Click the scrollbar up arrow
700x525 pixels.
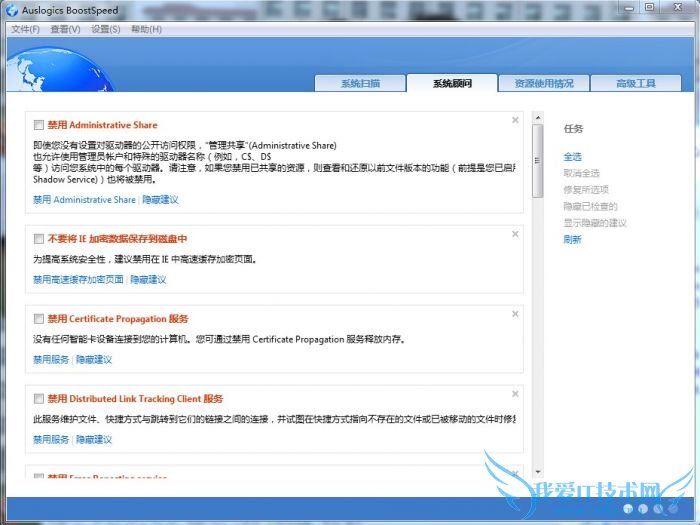538,118
